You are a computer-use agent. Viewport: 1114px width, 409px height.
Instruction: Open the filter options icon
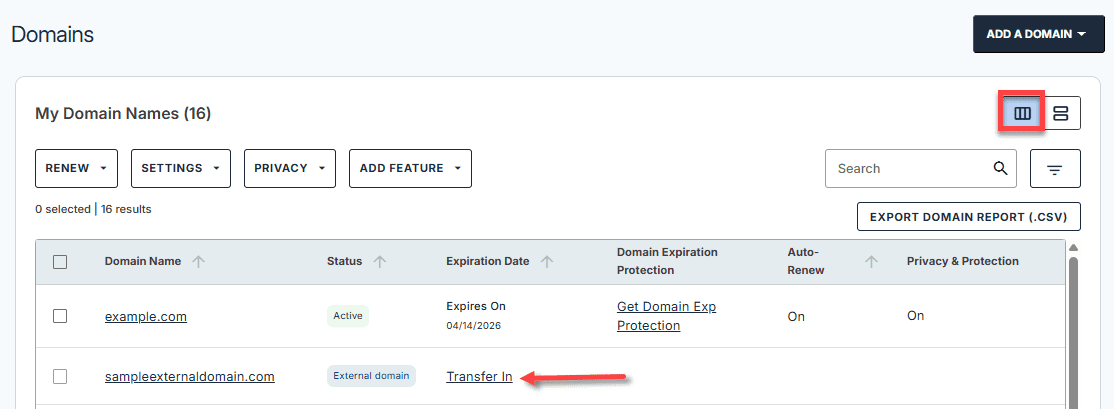point(1055,169)
